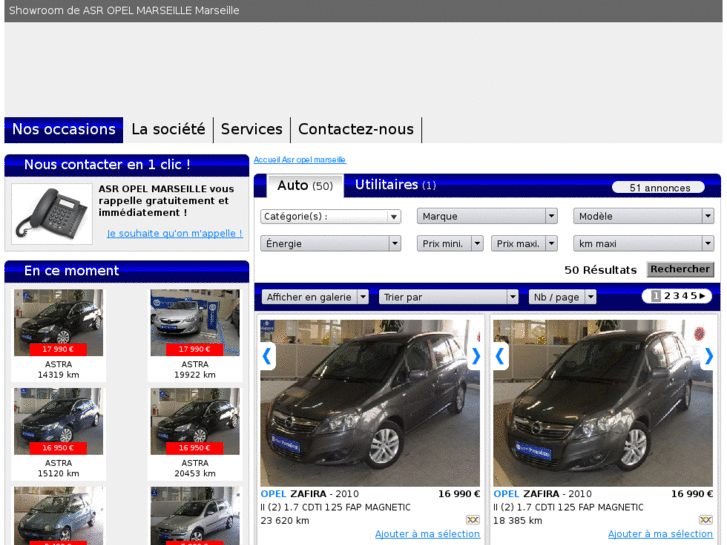
Task: Open the km maxi dropdown
Action: (643, 243)
